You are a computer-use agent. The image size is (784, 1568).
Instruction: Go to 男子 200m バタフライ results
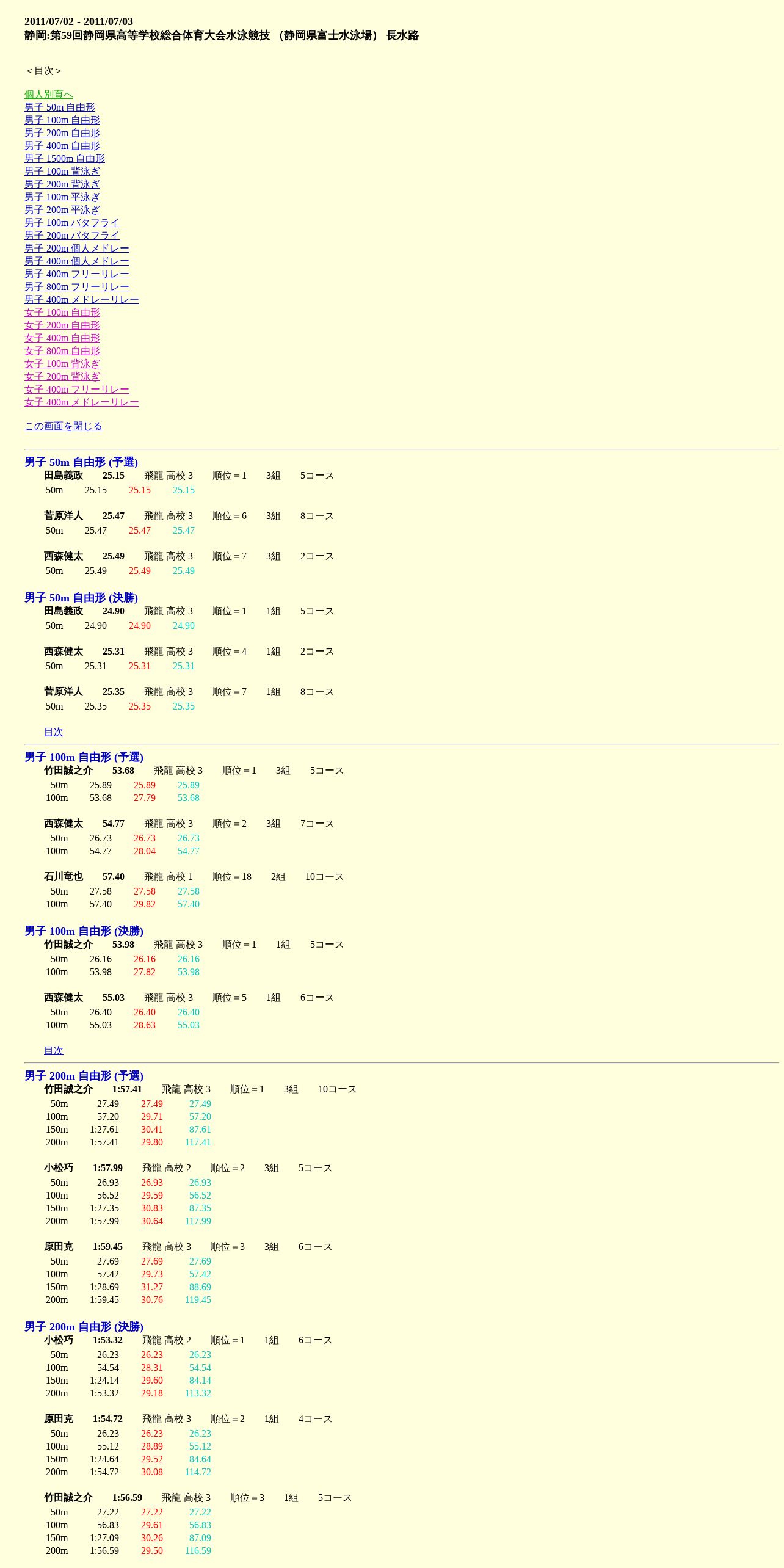(x=72, y=235)
